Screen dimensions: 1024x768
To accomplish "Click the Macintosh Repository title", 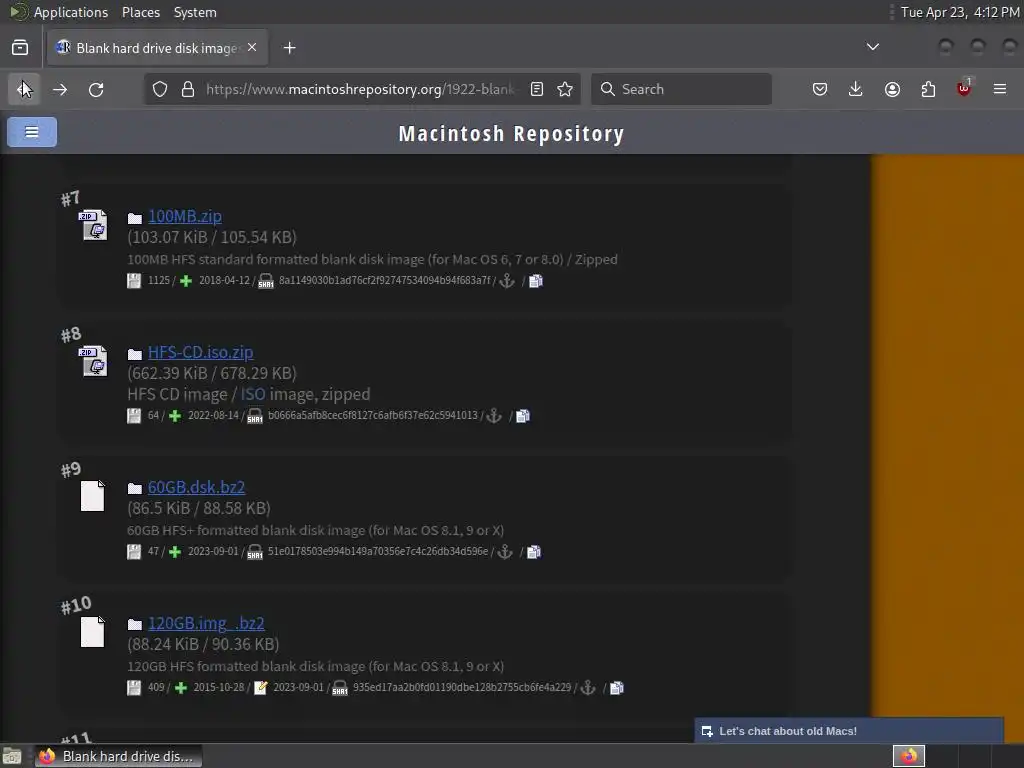I will (x=511, y=133).
